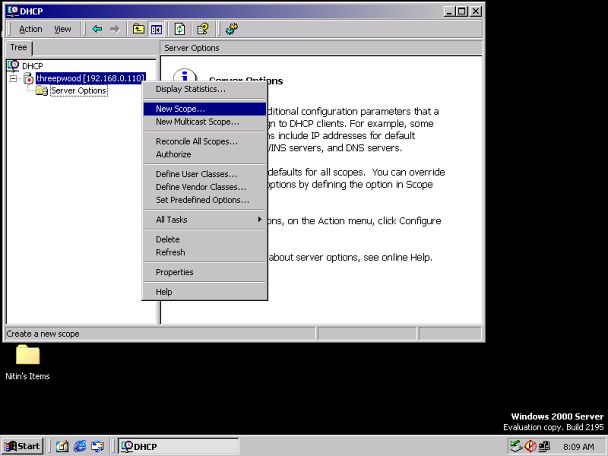Screen dimensions: 608x456
Task: Click the Server Options folder icon
Action: 41,91
